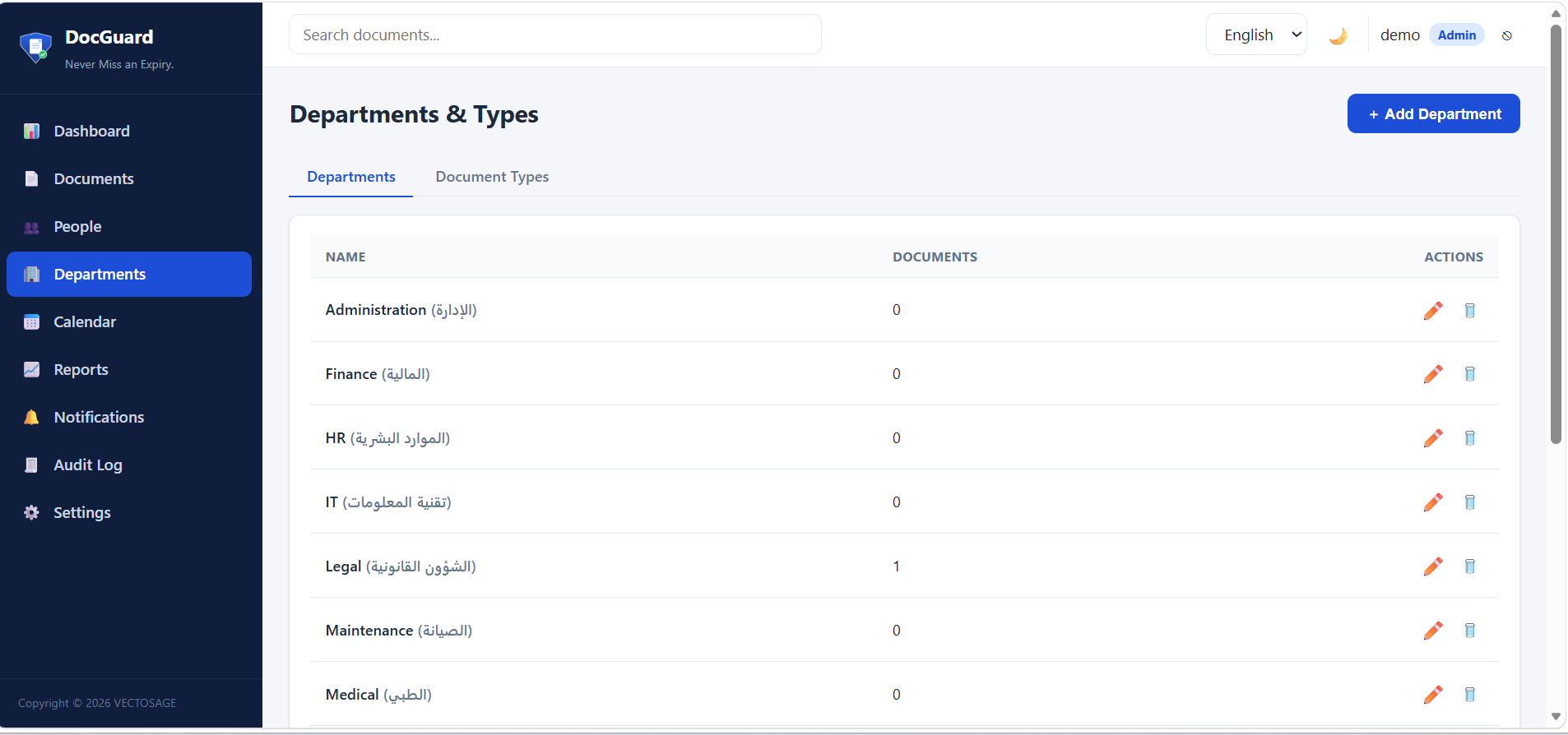Open Dashboard from the sidebar
The height and width of the screenshot is (735, 1568).
pos(129,132)
